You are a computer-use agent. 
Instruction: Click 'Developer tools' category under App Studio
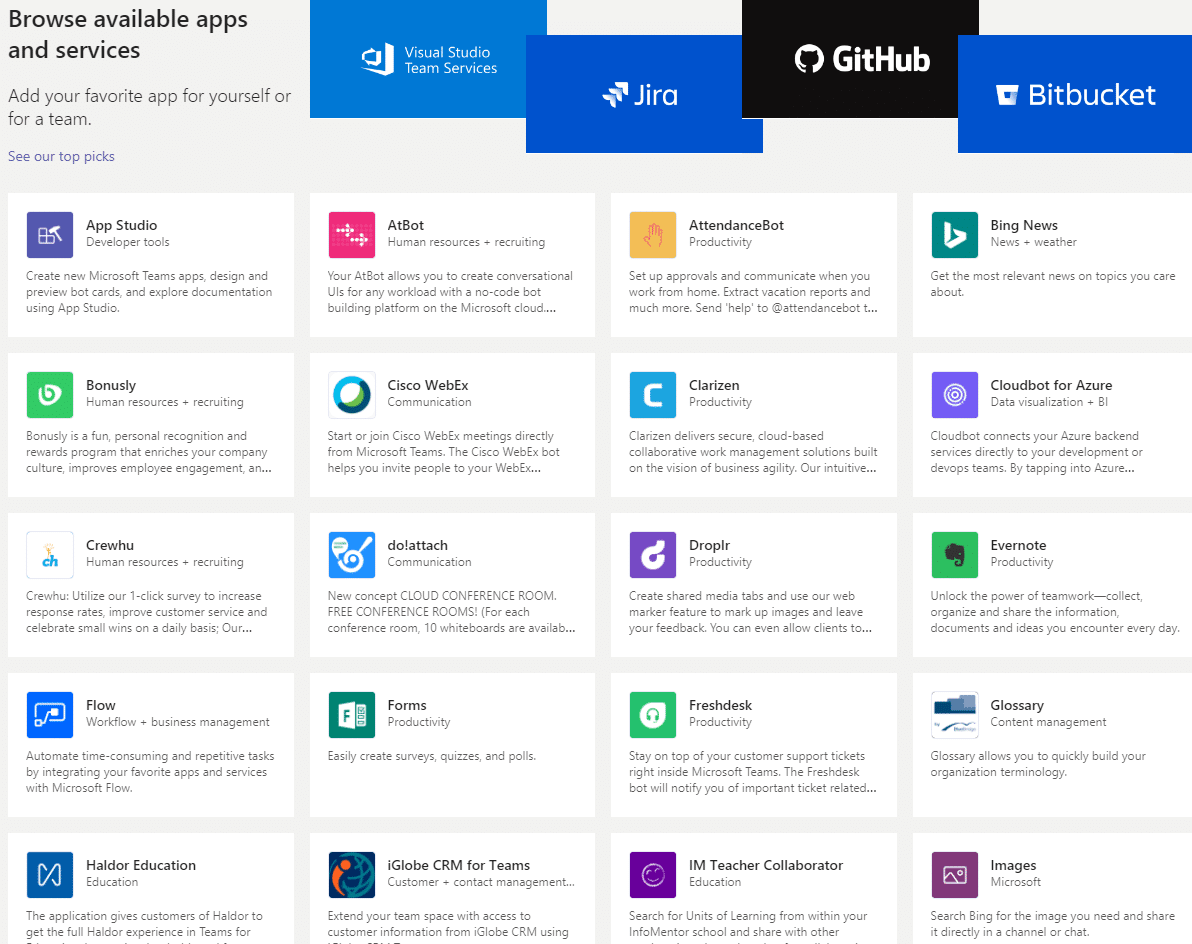tap(128, 242)
